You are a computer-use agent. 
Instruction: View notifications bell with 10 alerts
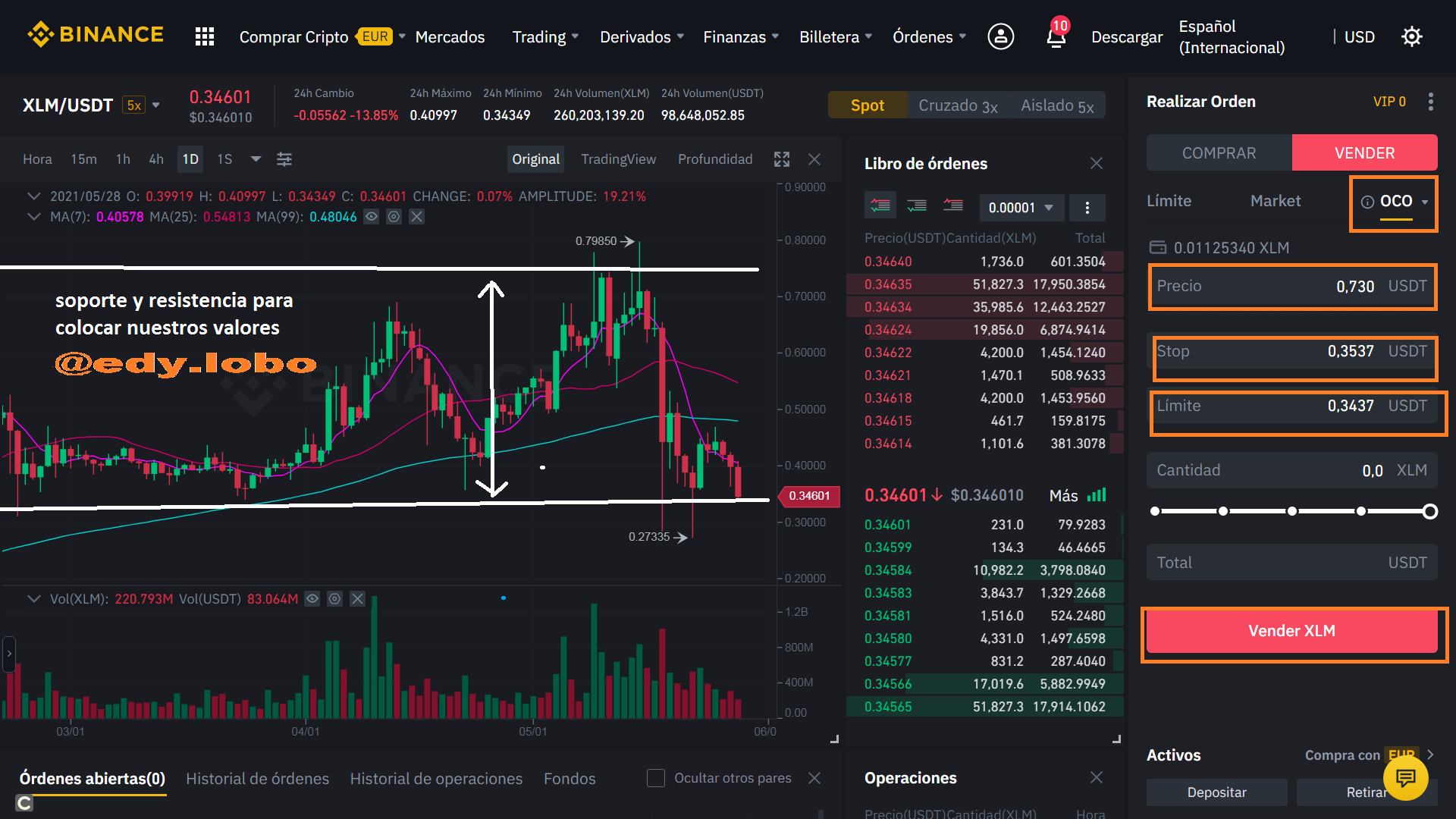click(x=1056, y=35)
